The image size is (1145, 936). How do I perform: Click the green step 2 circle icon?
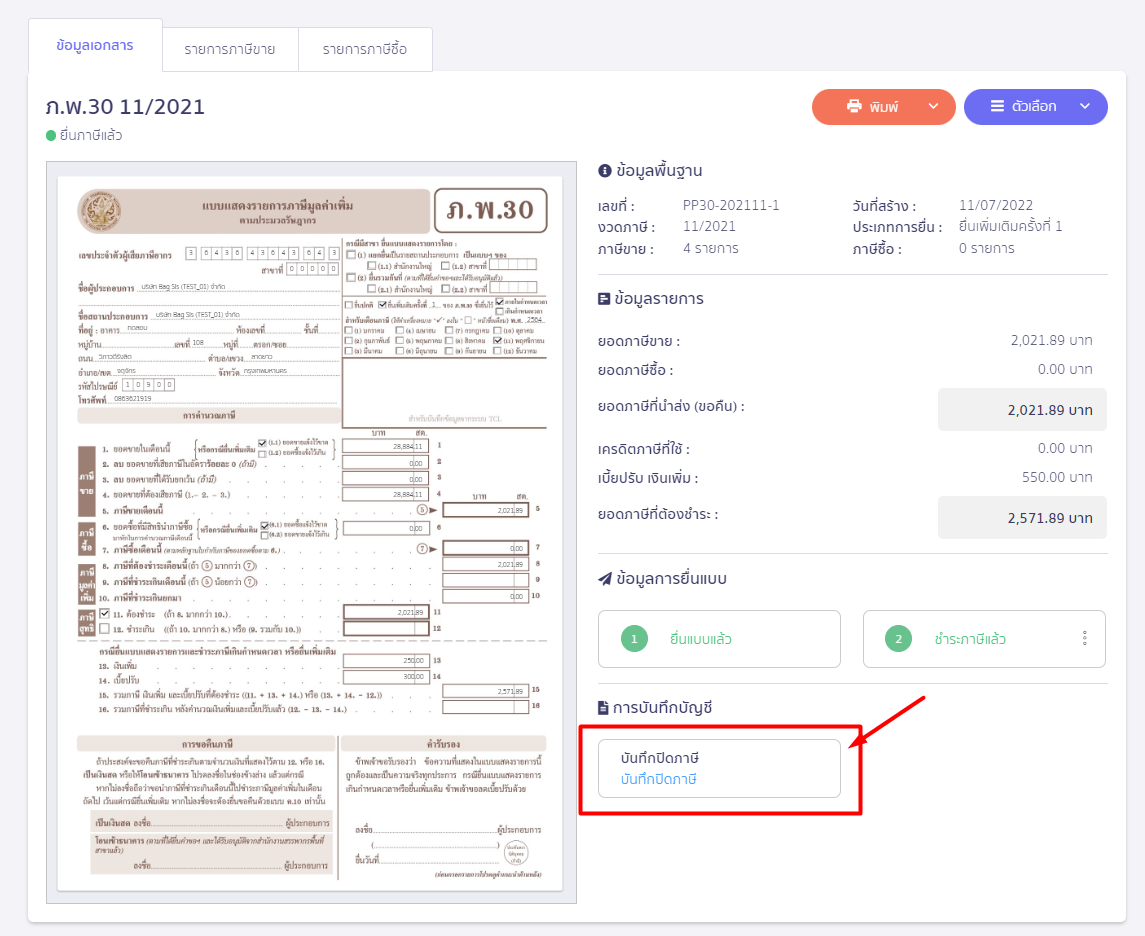coord(899,639)
